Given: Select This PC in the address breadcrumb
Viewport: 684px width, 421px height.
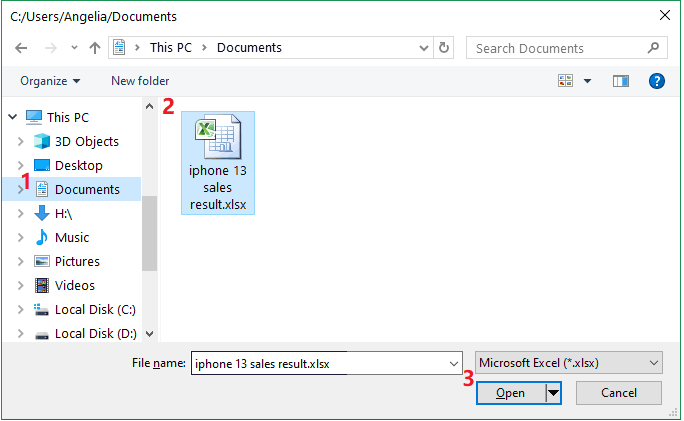Looking at the screenshot, I should point(171,47).
